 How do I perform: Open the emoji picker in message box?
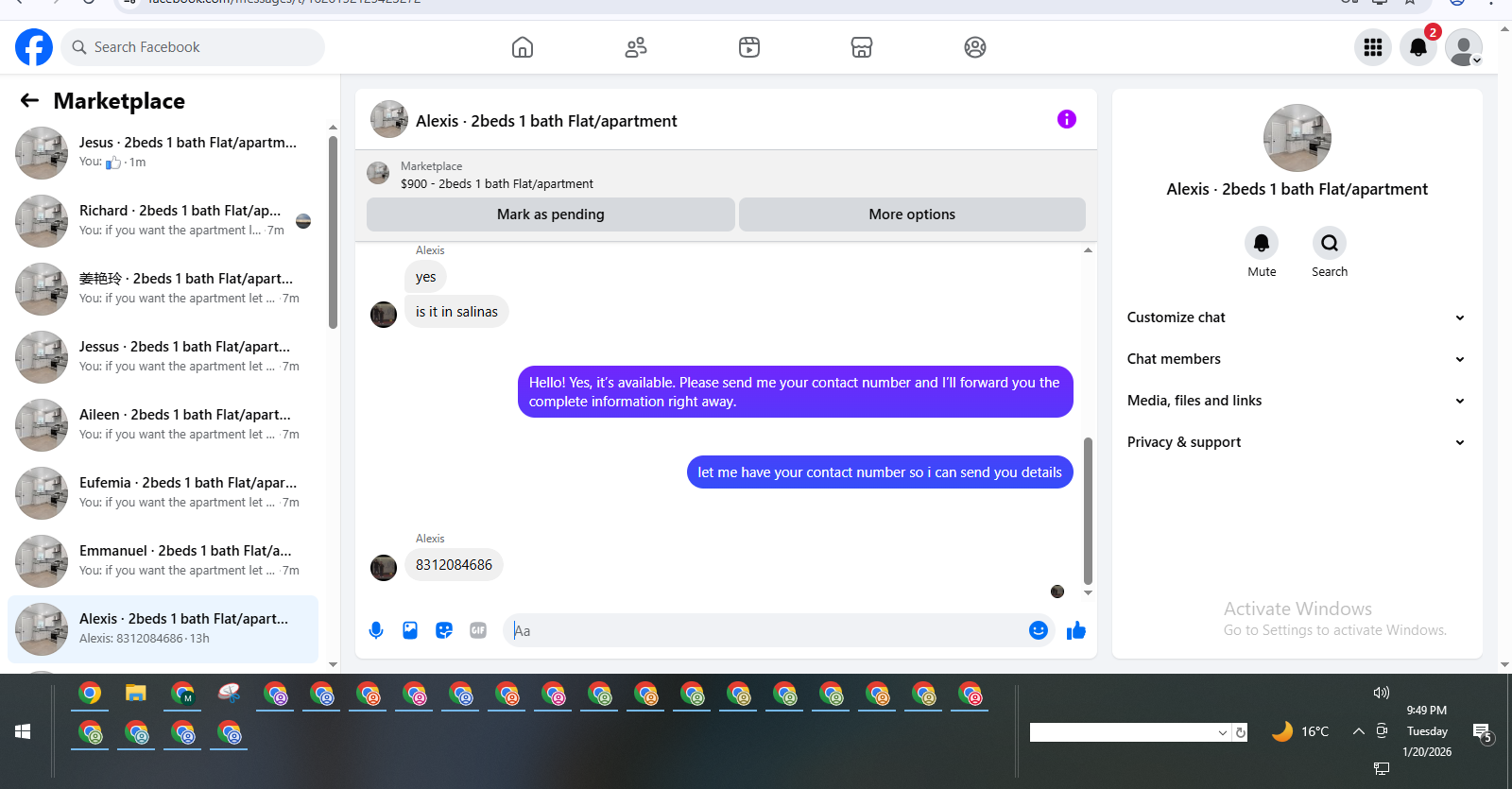click(x=1039, y=630)
